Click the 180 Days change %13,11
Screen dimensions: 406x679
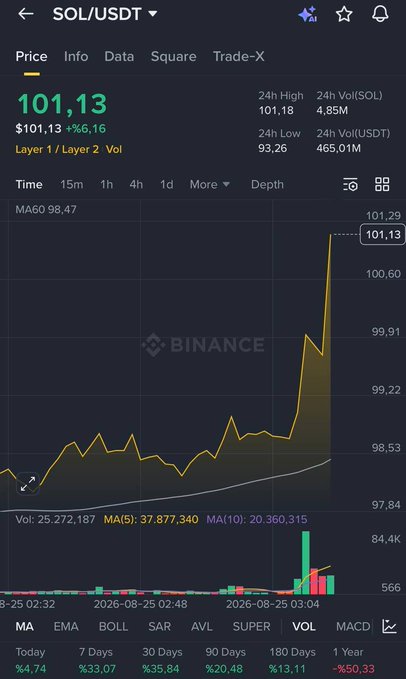pyautogui.click(x=287, y=669)
